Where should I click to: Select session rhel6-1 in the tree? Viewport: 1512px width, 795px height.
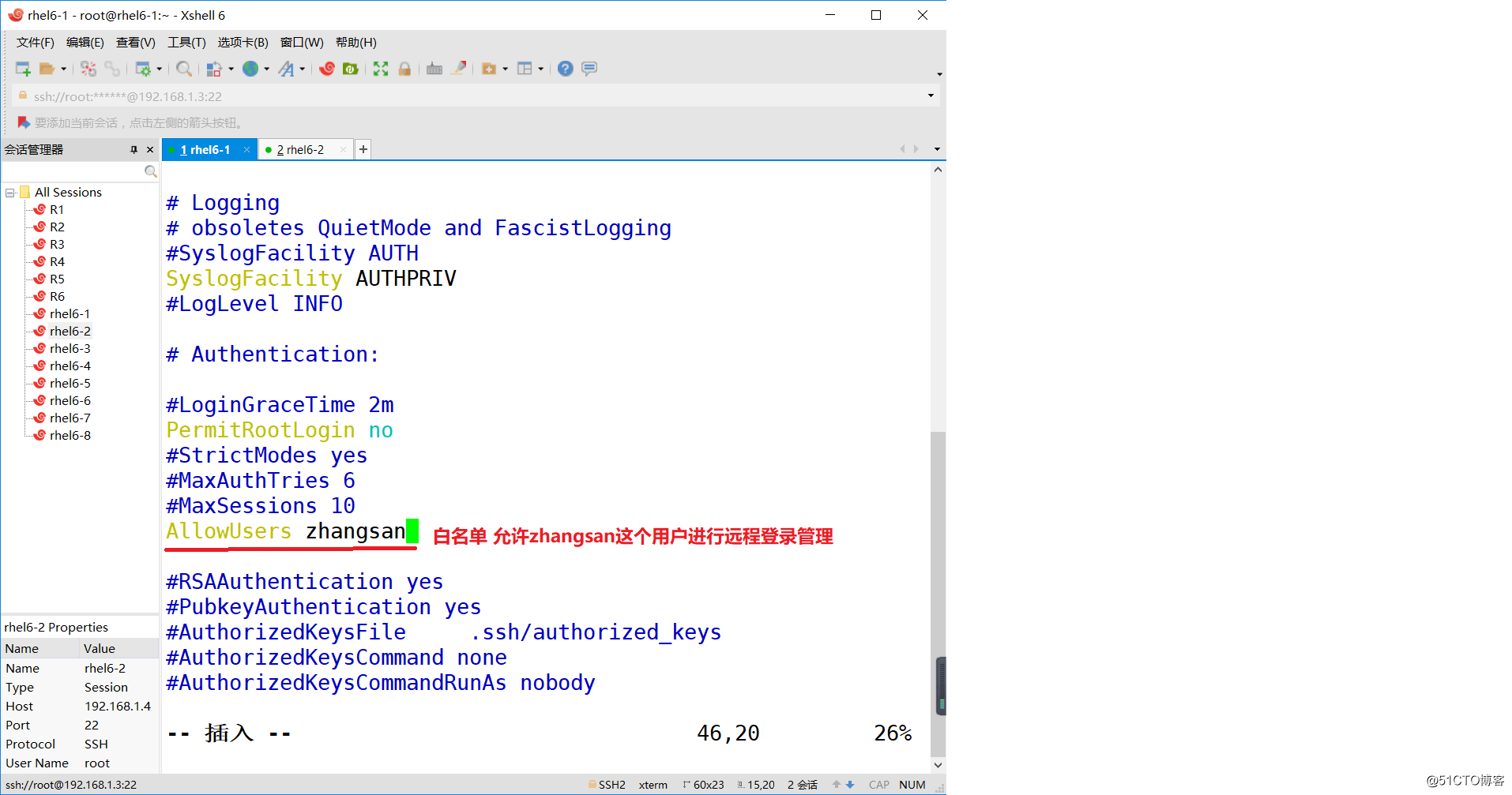pyautogui.click(x=70, y=314)
